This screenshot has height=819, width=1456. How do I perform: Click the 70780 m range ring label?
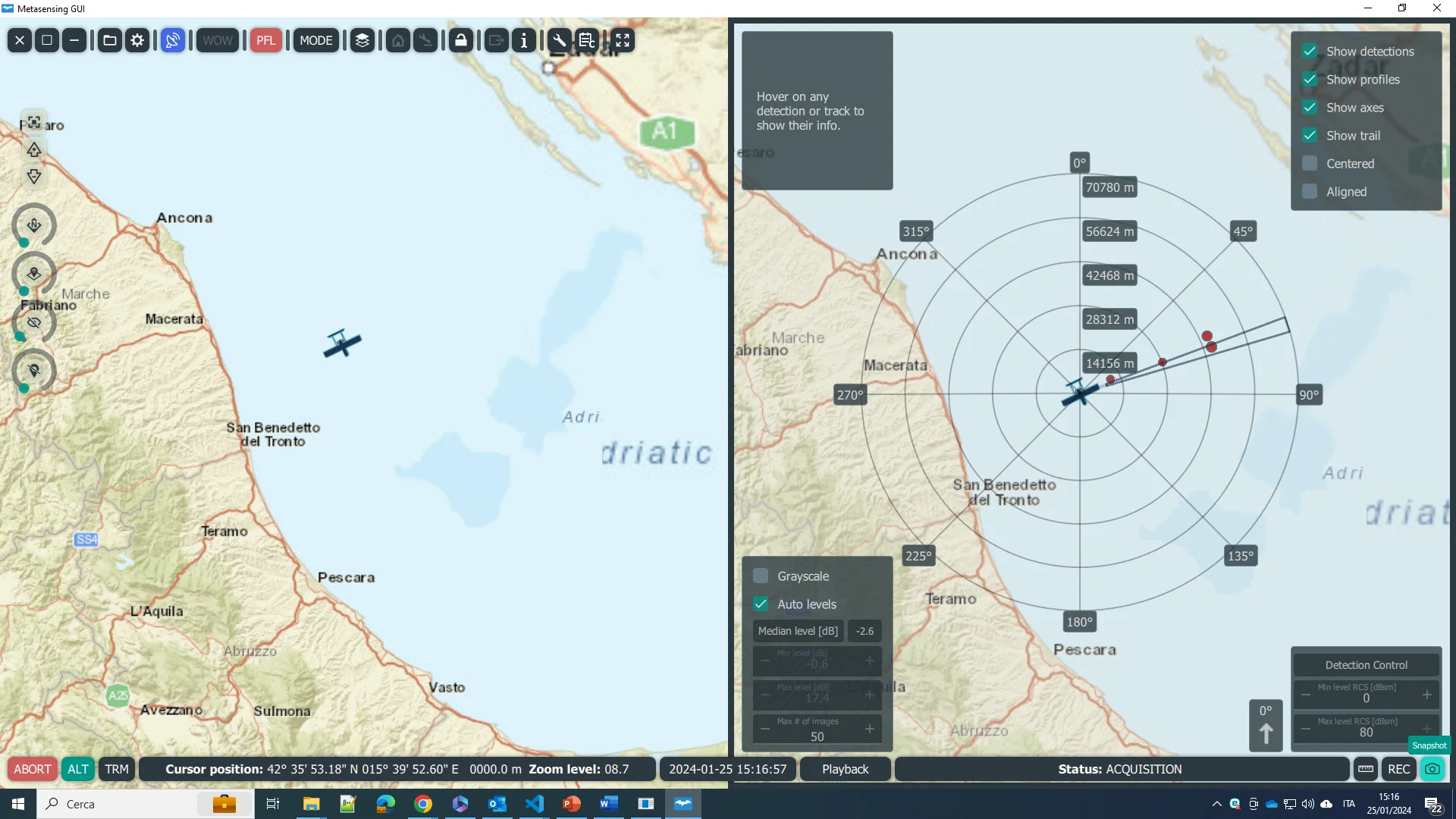point(1109,187)
